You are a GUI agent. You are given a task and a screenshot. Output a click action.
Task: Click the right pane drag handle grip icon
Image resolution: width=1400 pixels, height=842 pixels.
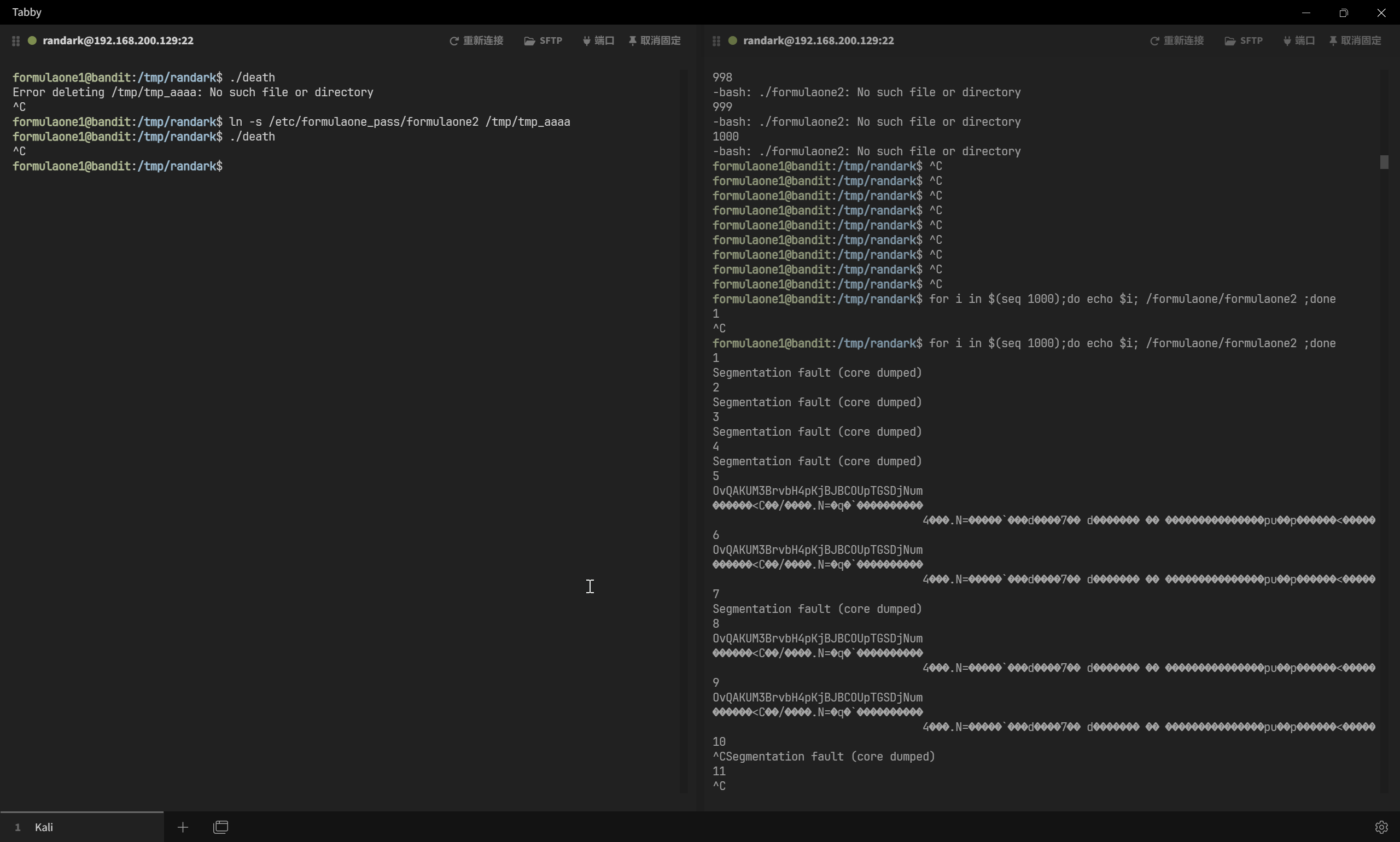pos(716,41)
